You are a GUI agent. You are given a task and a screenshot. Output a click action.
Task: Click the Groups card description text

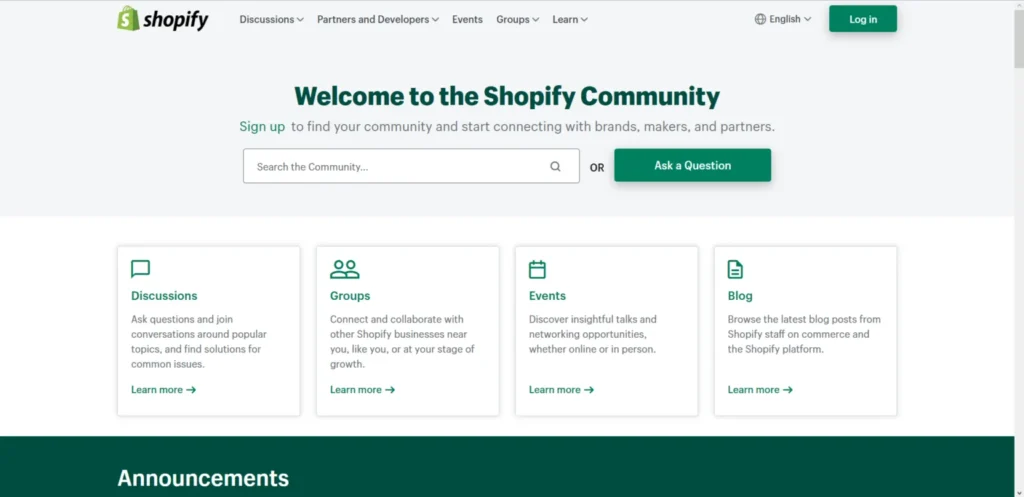tap(402, 342)
